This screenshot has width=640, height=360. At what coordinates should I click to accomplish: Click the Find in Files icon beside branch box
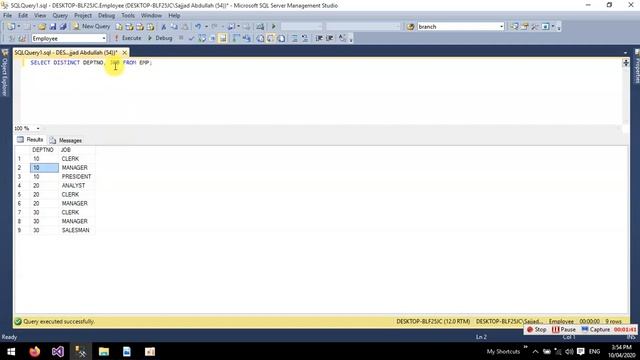[x=411, y=27]
